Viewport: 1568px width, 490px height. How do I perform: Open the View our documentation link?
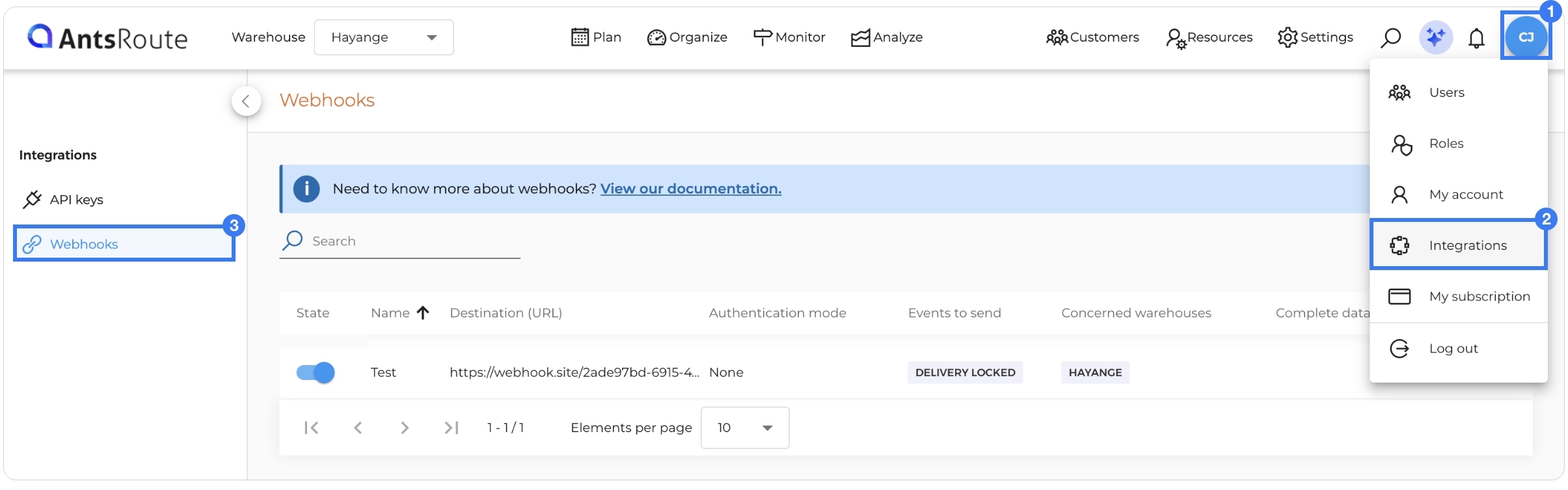tap(691, 189)
